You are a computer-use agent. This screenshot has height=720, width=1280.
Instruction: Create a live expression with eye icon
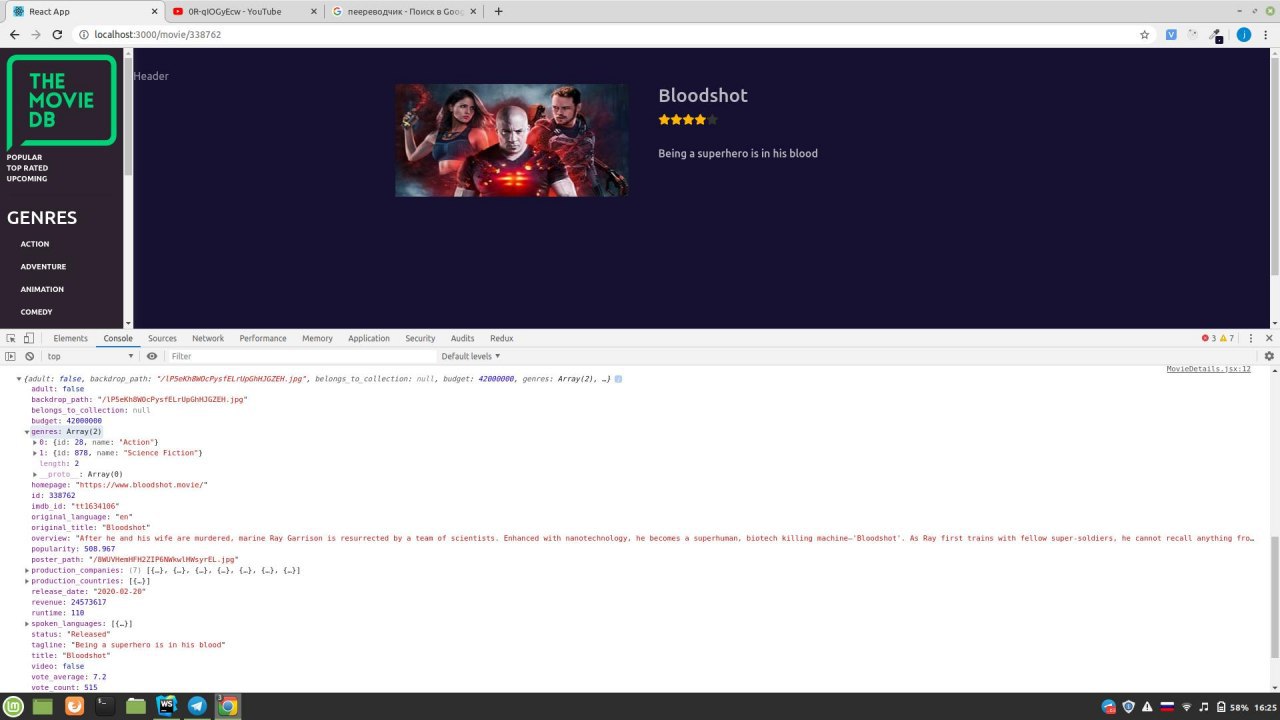click(x=152, y=356)
